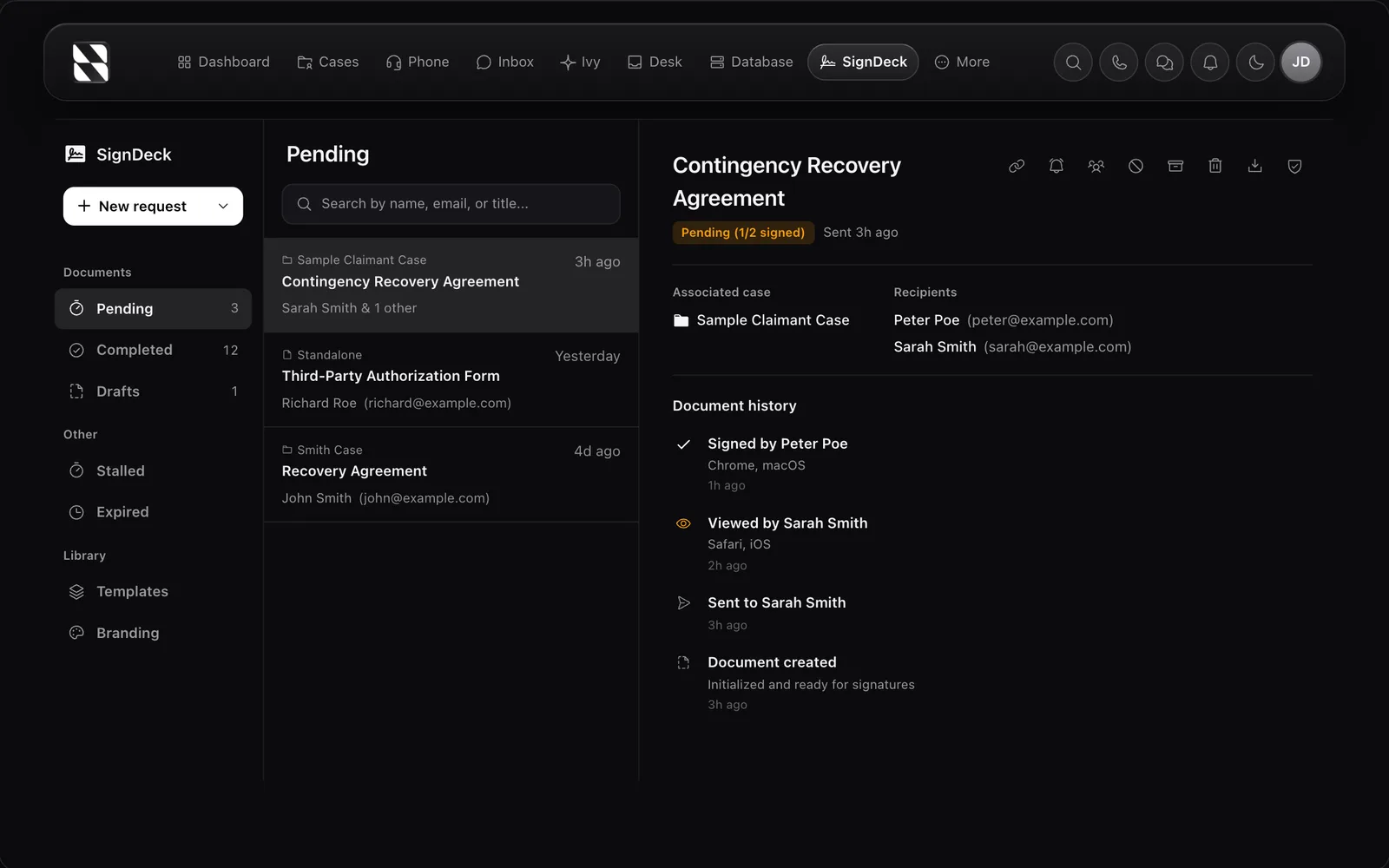Switch to the Phone tab

418,62
